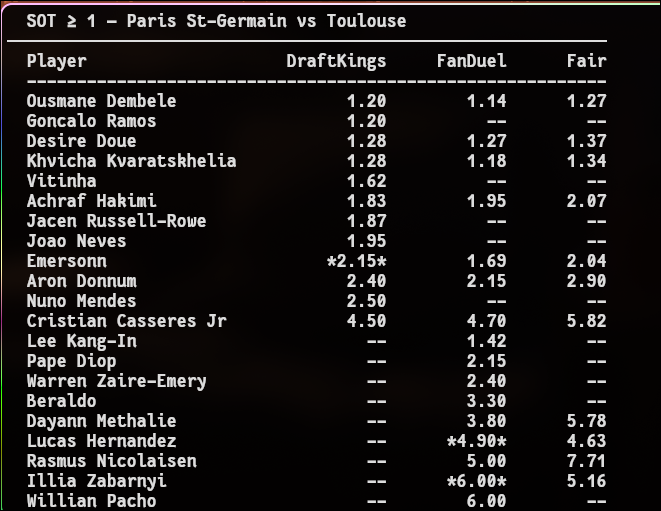Click Willian Pacho's FanDuel value 6.00

(486, 501)
